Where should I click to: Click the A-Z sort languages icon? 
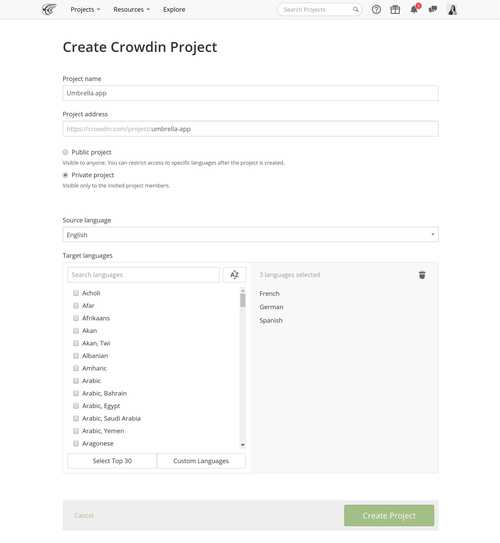tap(234, 275)
